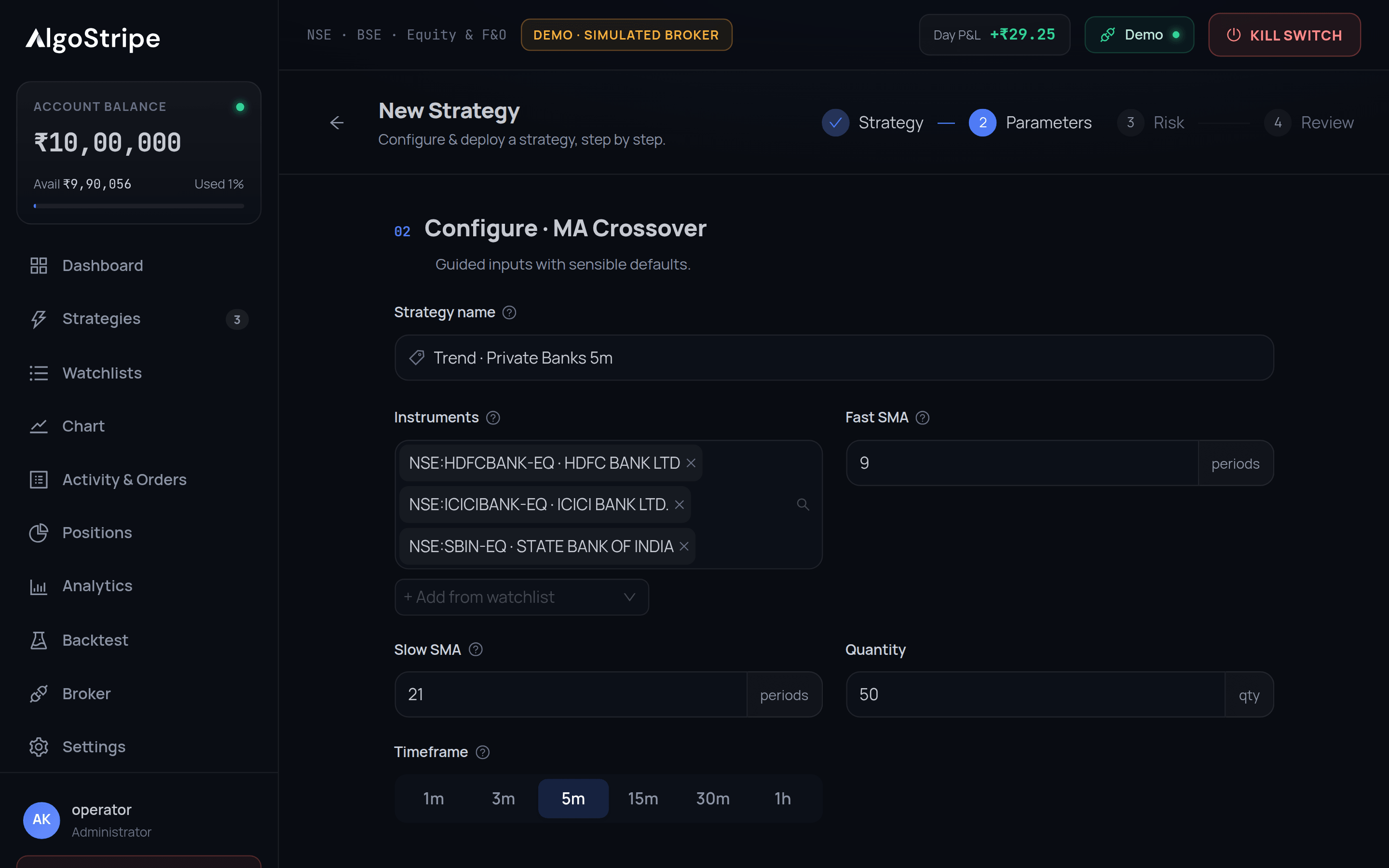Click the KILL SWITCH button

1284,35
